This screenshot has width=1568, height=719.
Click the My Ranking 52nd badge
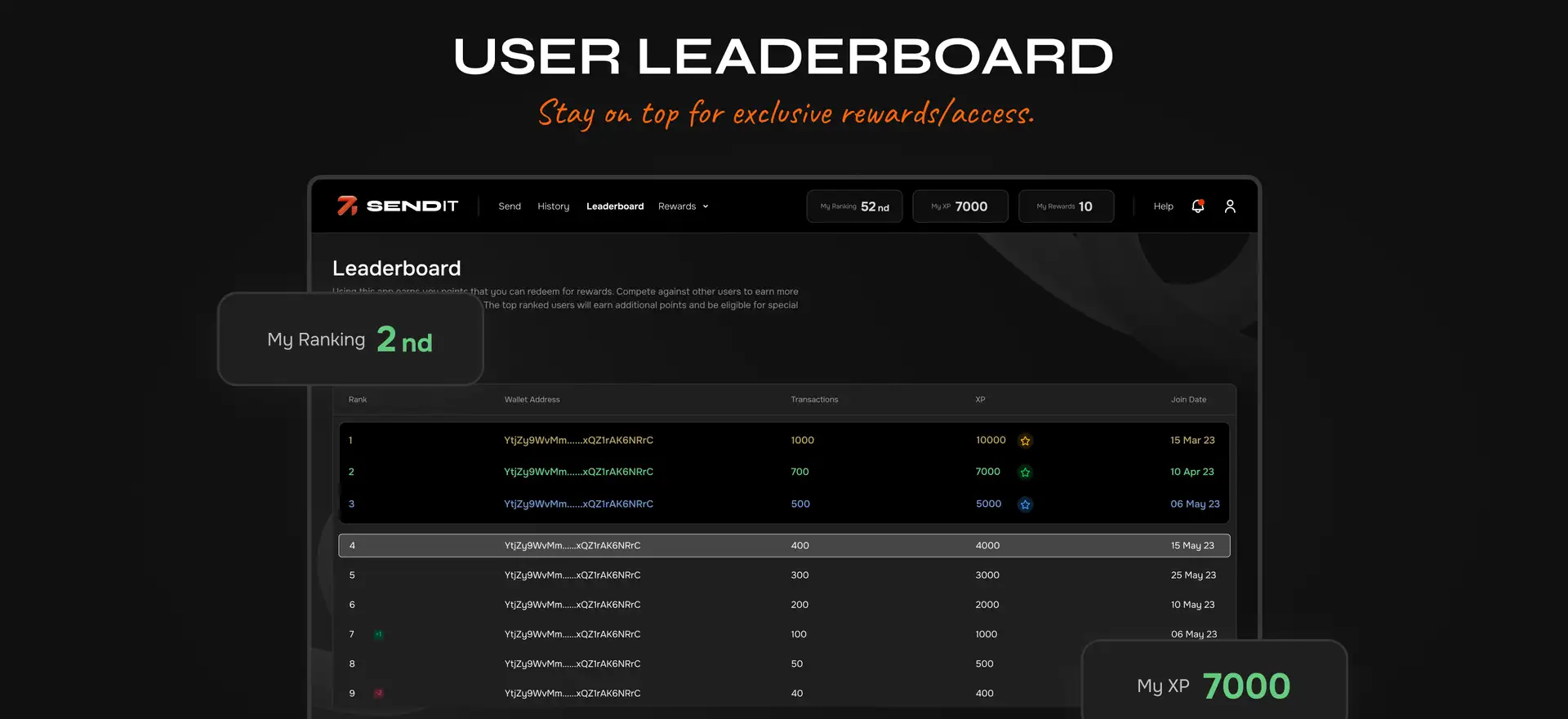(x=854, y=206)
